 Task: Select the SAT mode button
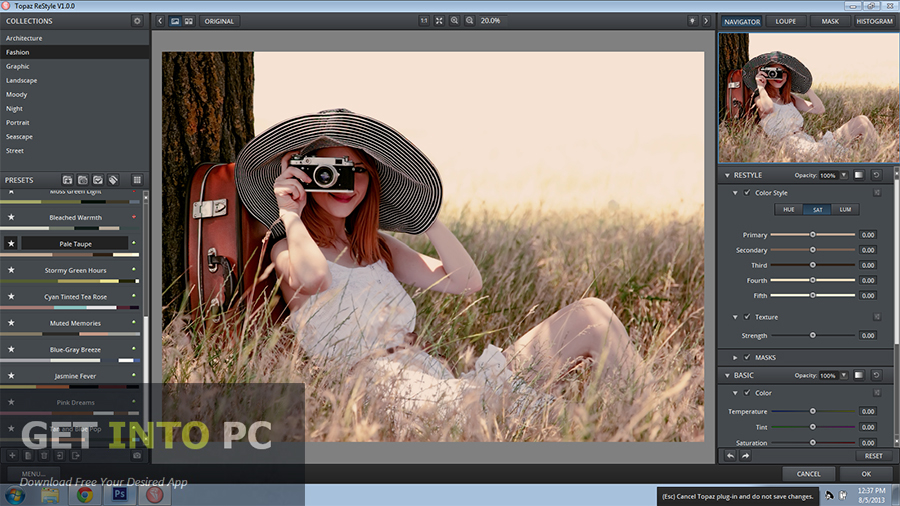[x=817, y=209]
